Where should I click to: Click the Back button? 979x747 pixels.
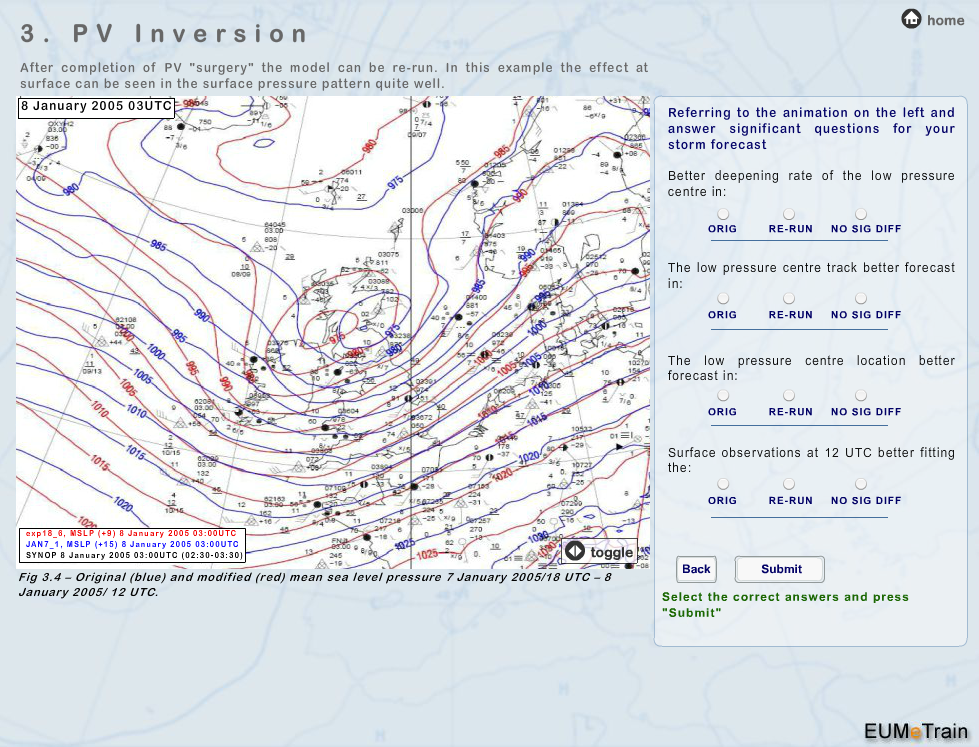[696, 569]
